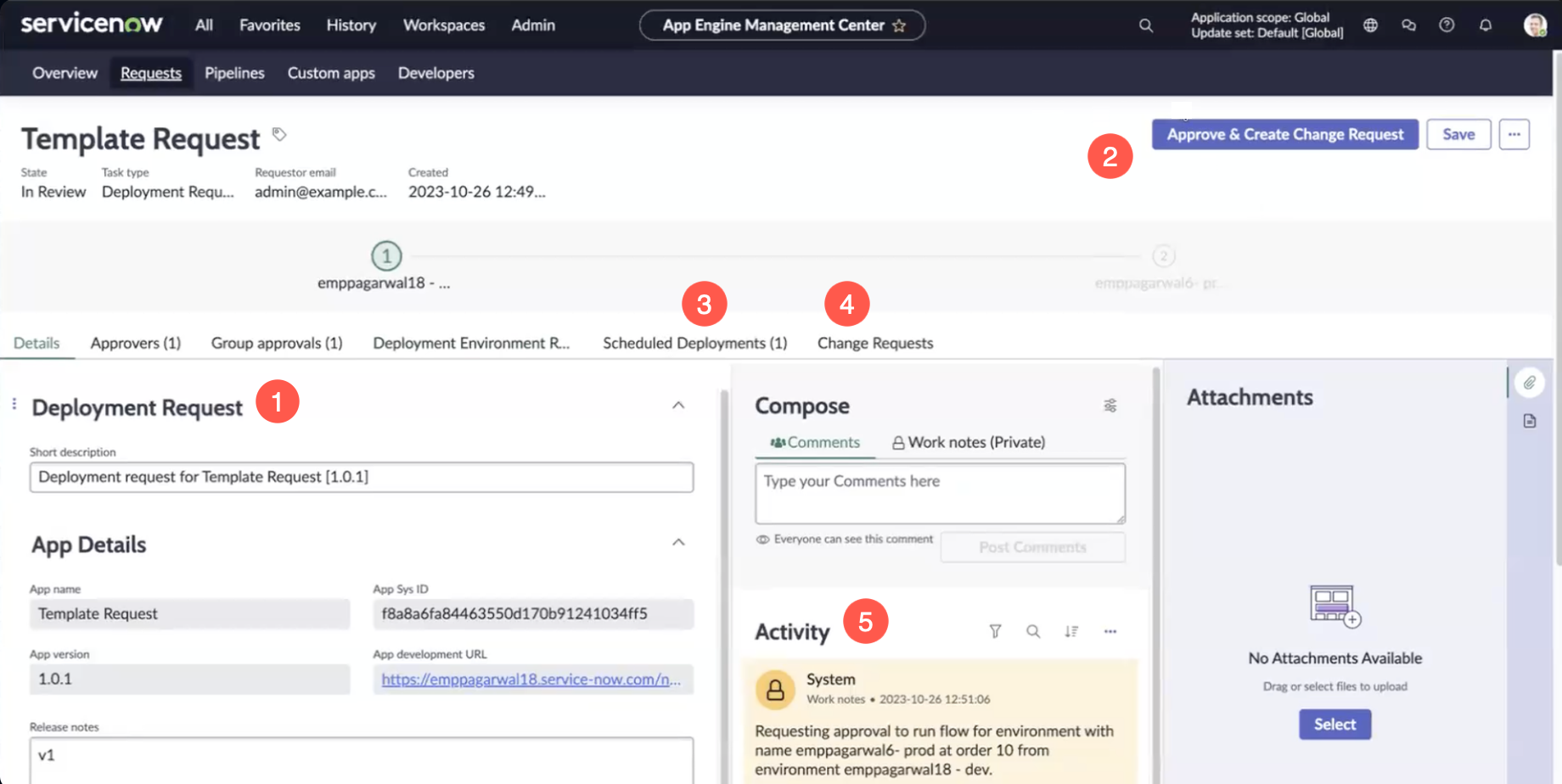Open the more actions ellipsis button
This screenshot has height=784, width=1562.
click(x=1514, y=134)
